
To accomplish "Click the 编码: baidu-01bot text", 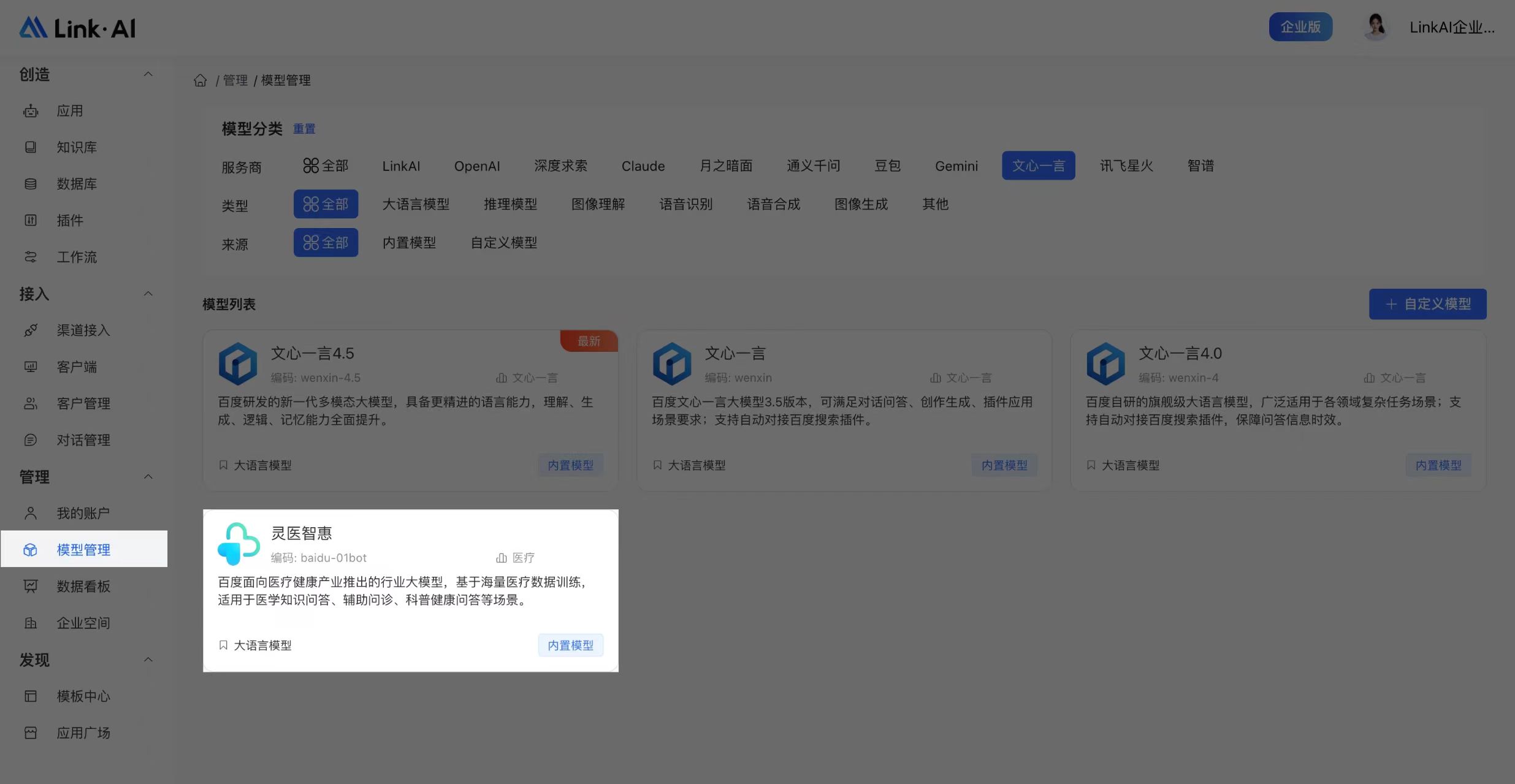I will 319,558.
